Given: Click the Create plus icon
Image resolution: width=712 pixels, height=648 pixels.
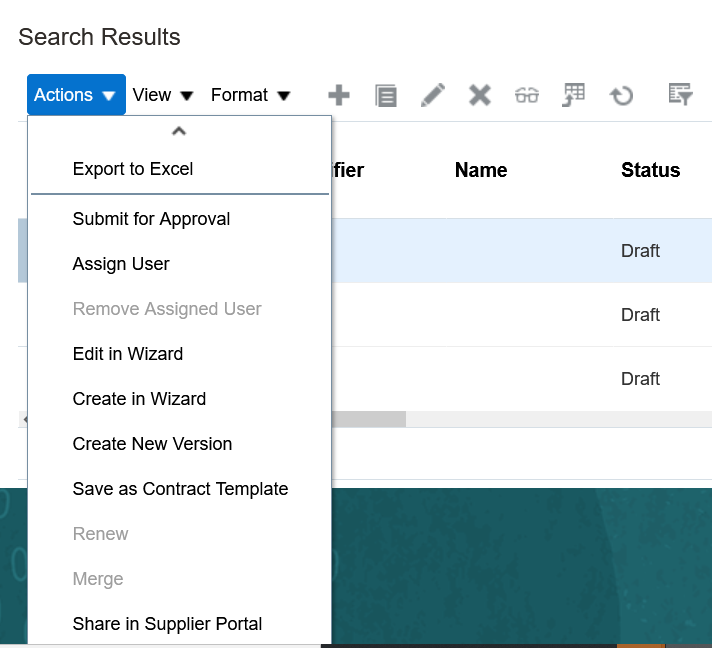Looking at the screenshot, I should [339, 95].
